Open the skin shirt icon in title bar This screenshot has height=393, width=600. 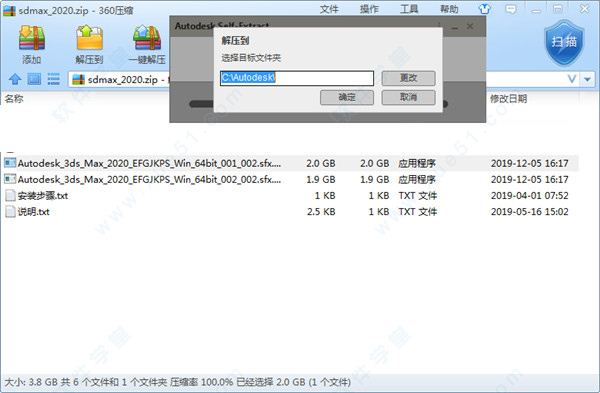click(484, 9)
